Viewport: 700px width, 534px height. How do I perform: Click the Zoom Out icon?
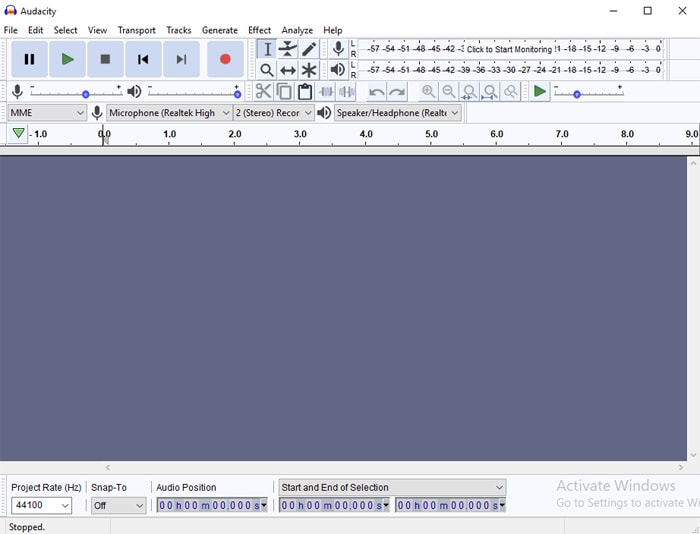coord(449,92)
